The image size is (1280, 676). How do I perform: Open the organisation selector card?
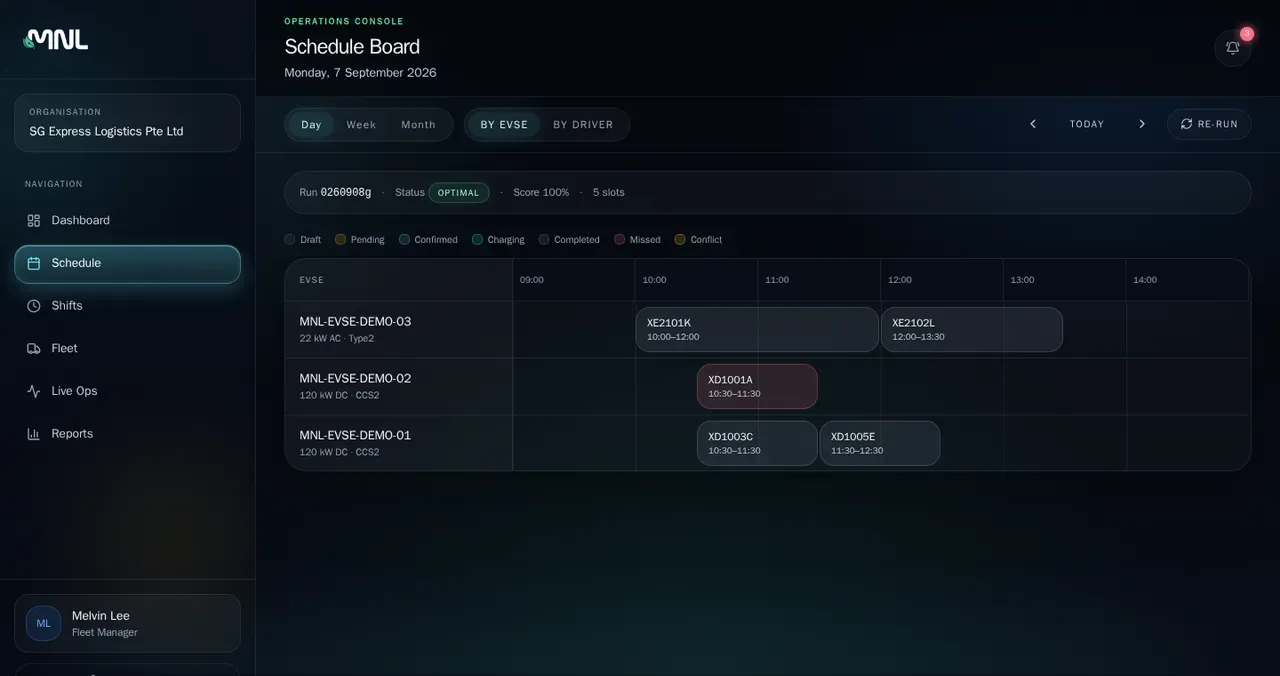tap(127, 123)
